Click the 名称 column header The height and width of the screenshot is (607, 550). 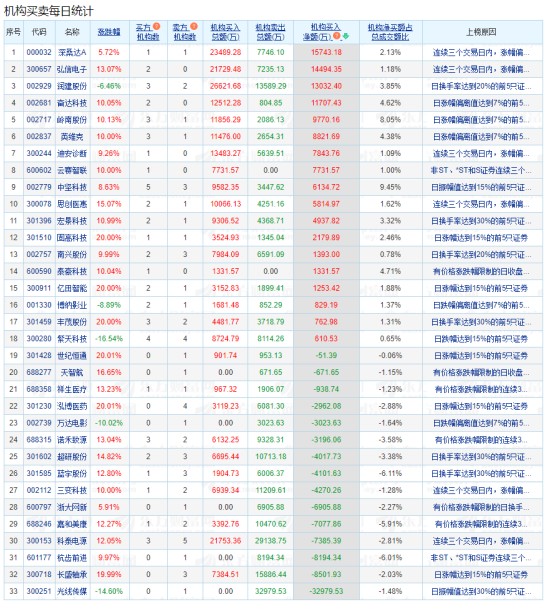pos(72,32)
